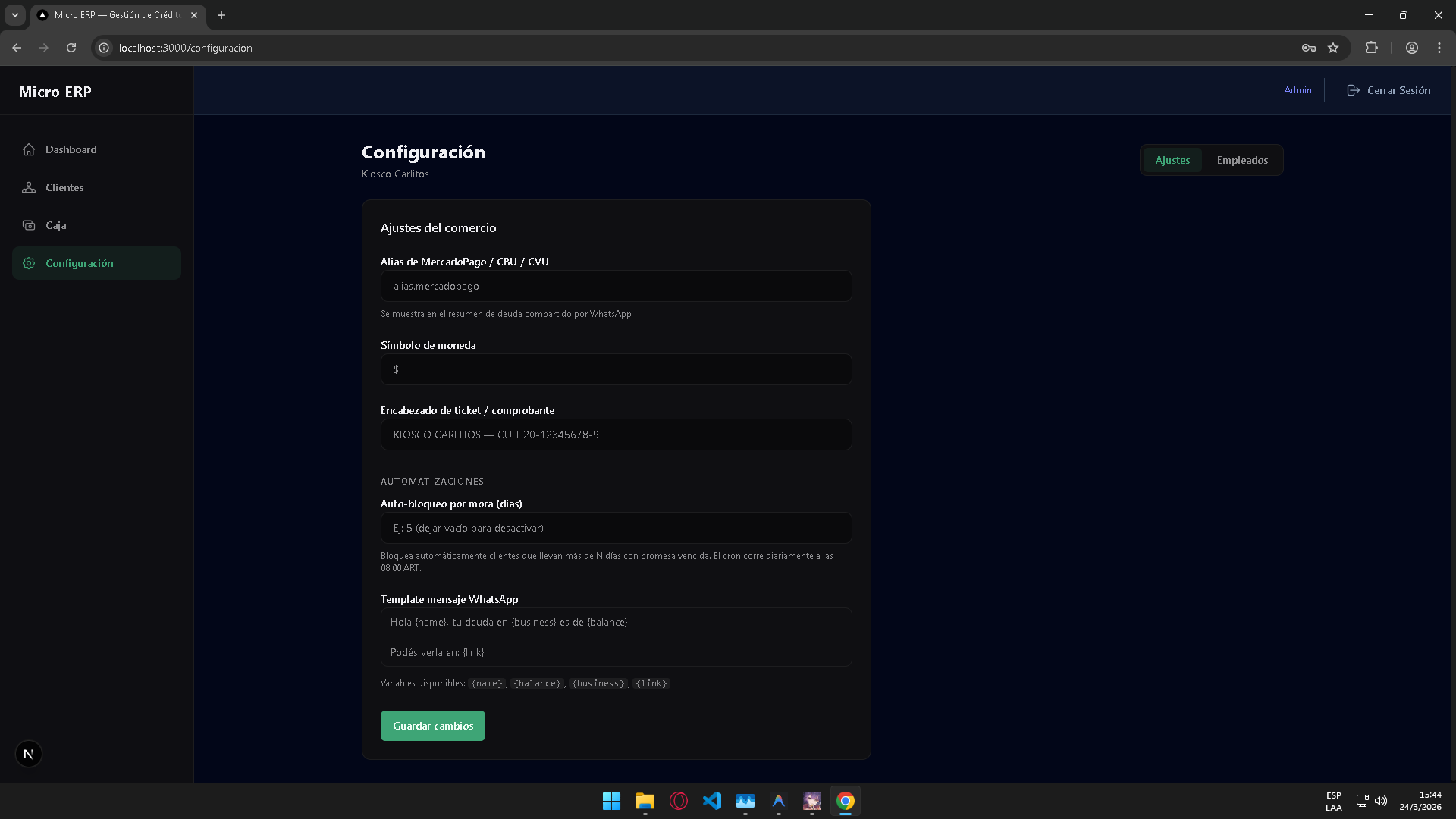This screenshot has height=819, width=1456.
Task: Select the Ajustes tab
Action: click(x=1172, y=160)
